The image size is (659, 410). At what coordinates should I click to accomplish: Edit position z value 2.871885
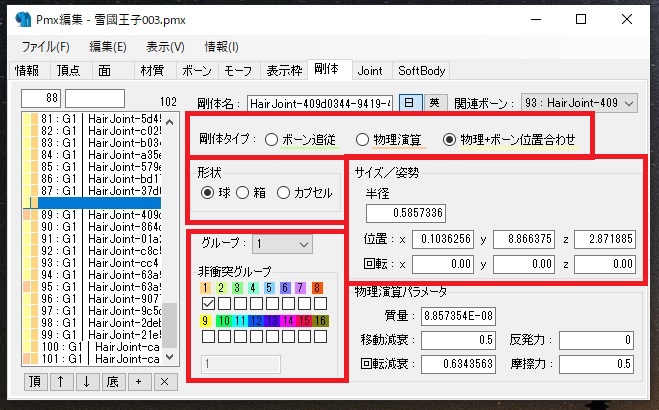pyautogui.click(x=605, y=239)
